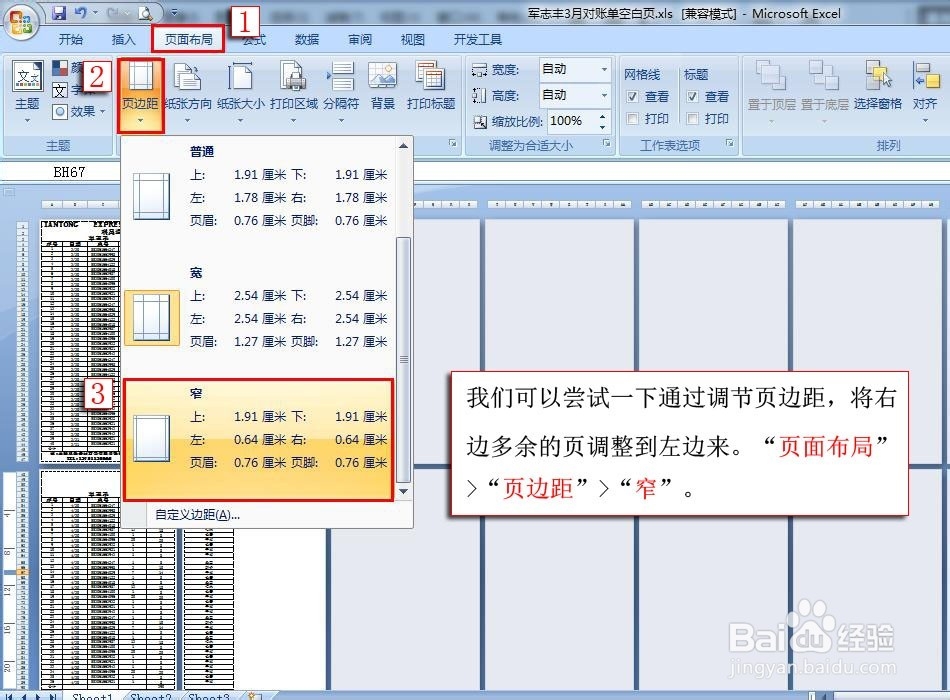The width and height of the screenshot is (950, 700).
Task: Switch to the Sheet2 worksheet tab
Action: pos(151,696)
